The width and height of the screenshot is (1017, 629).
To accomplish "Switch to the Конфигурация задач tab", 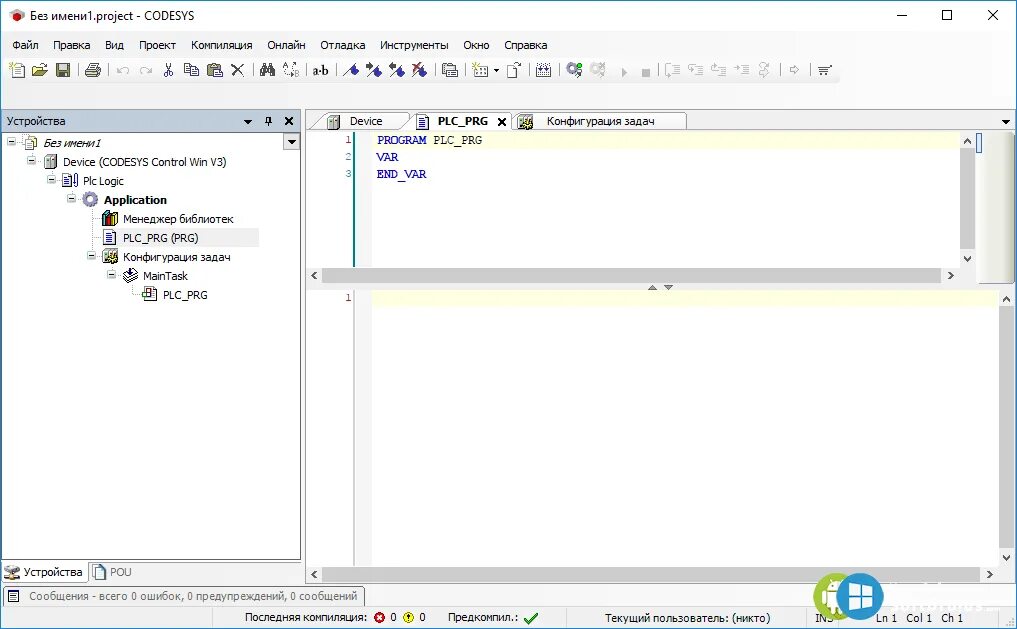I will click(600, 121).
